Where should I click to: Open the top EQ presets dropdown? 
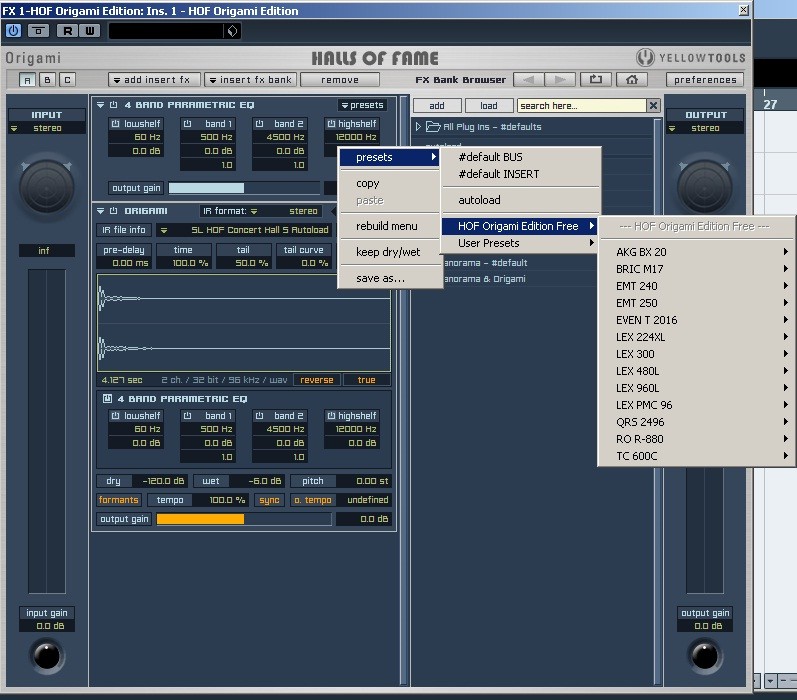[x=362, y=105]
